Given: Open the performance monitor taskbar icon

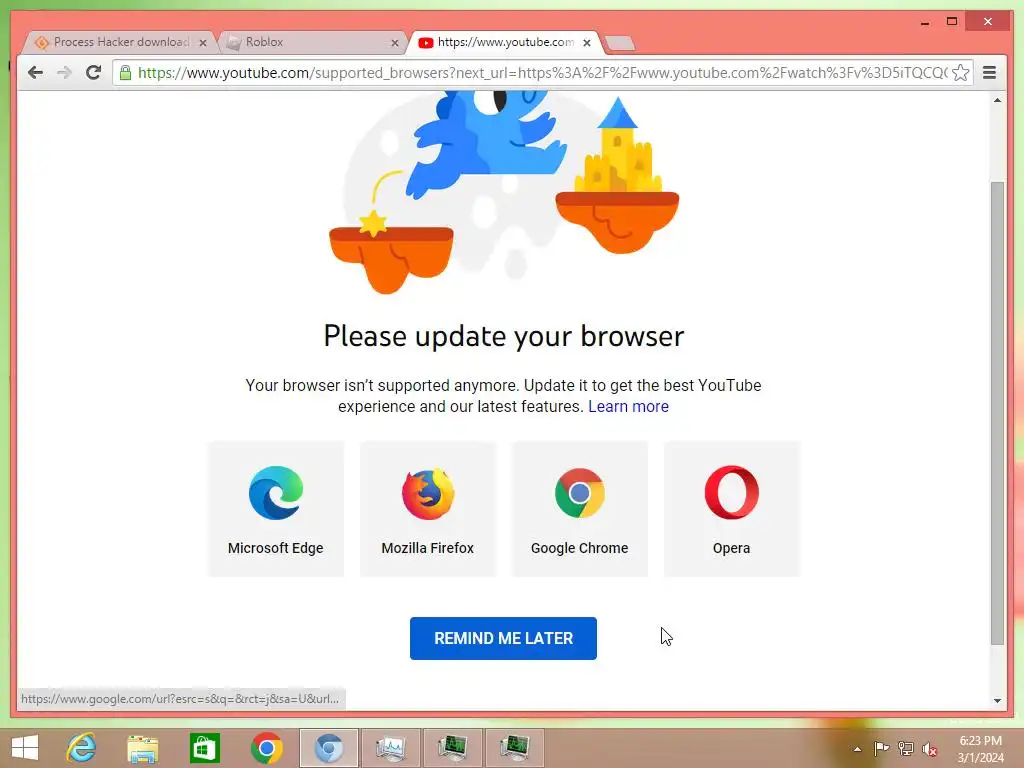Looking at the screenshot, I should pyautogui.click(x=391, y=748).
